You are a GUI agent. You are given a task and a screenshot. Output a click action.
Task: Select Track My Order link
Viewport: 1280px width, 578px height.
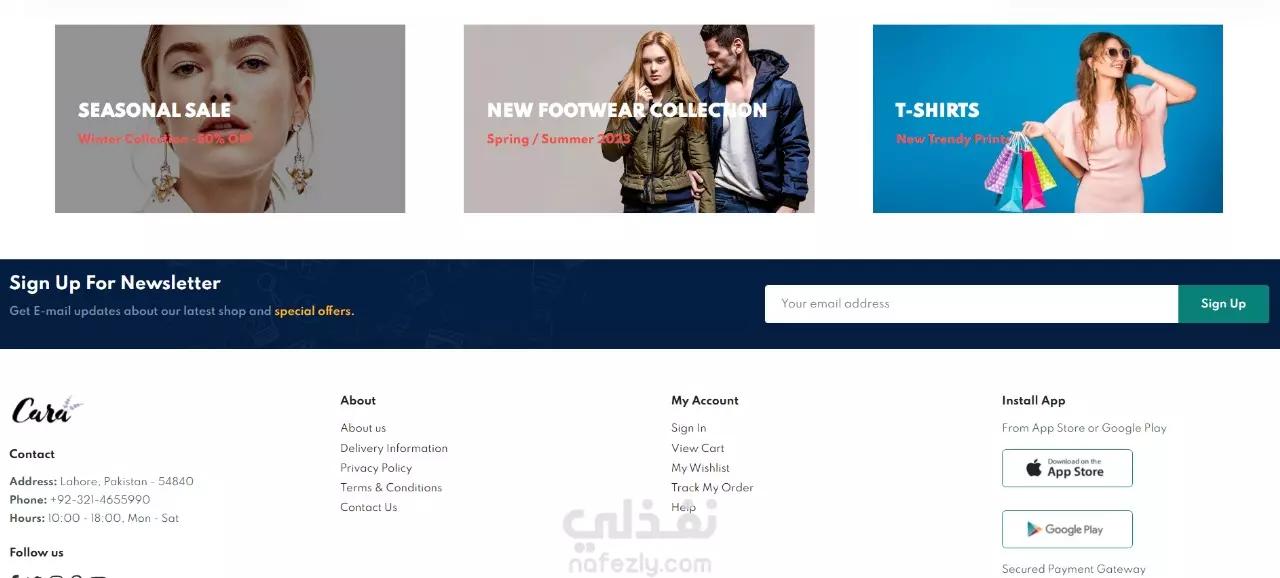712,488
